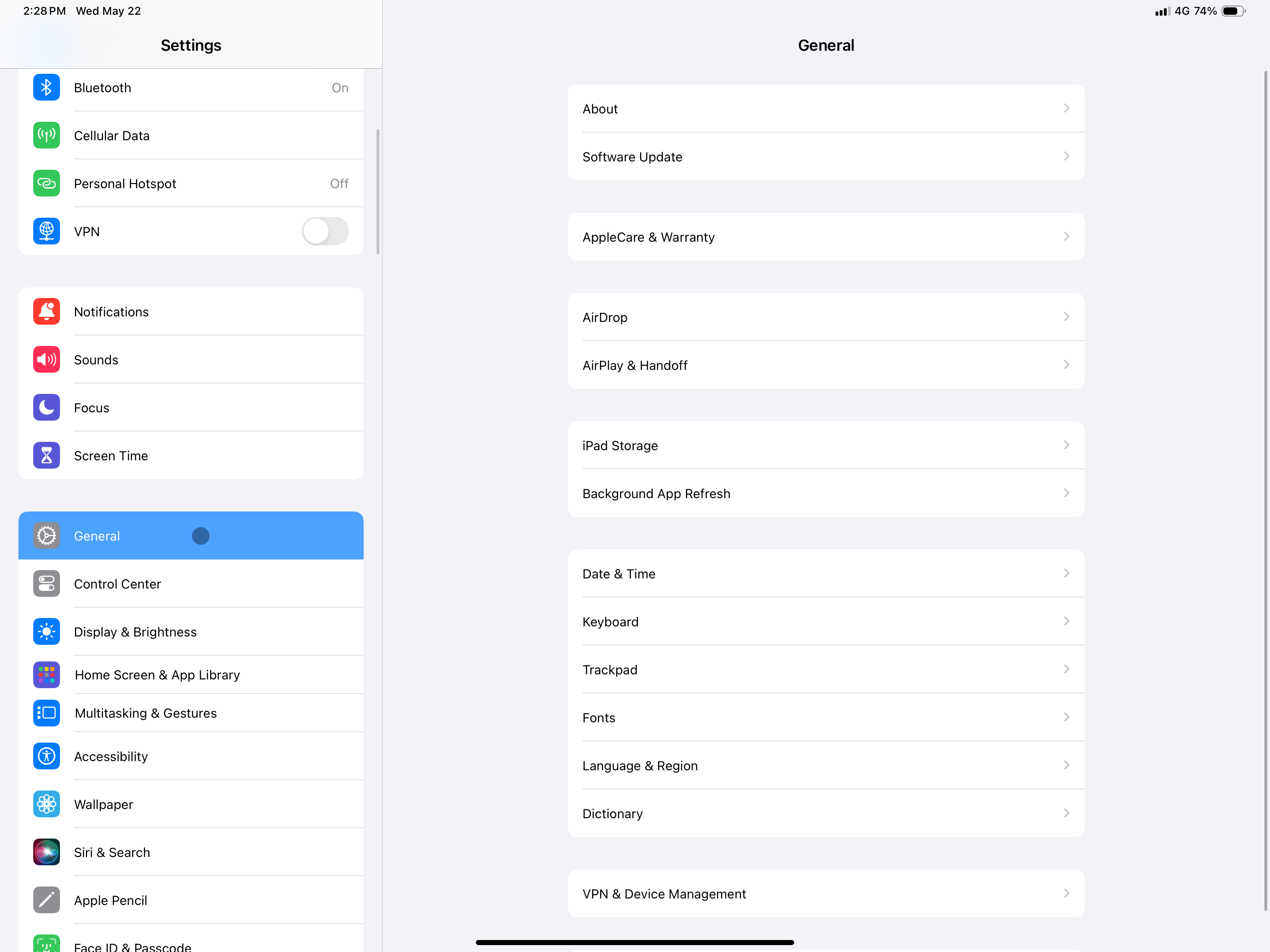Open the Personal Hotspot settings icon
1270x952 pixels.
point(46,183)
